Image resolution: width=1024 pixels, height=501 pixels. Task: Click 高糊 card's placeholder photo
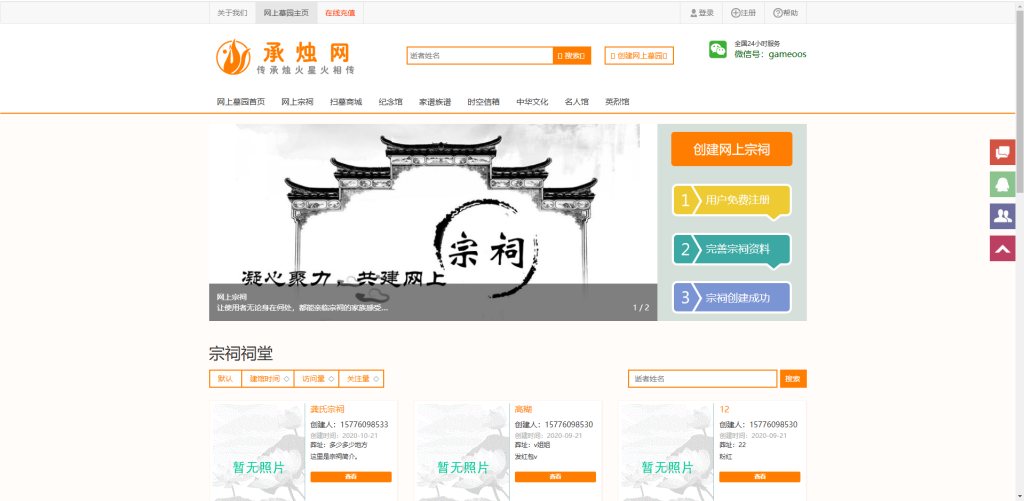coord(463,451)
